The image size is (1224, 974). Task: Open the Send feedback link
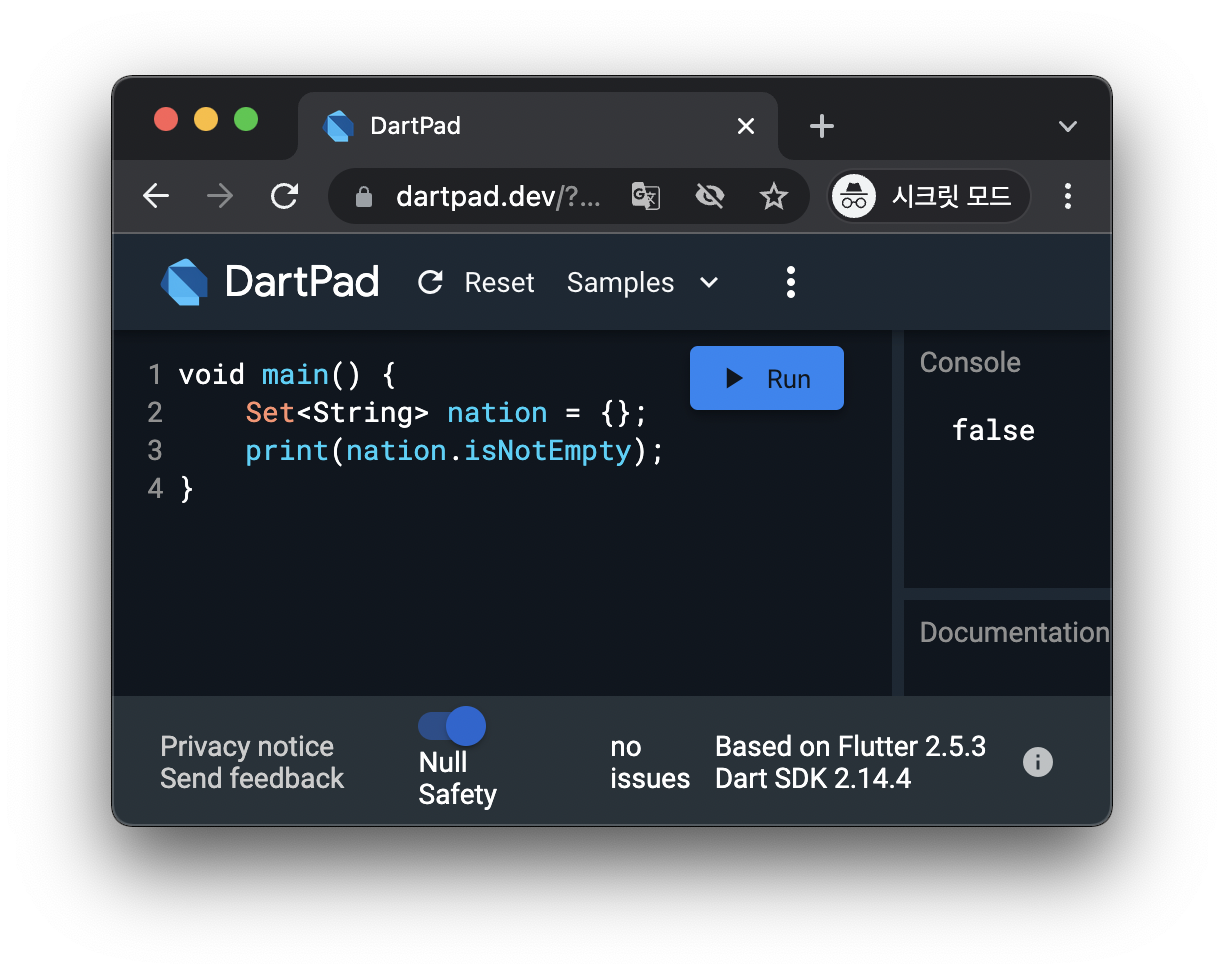[x=252, y=778]
